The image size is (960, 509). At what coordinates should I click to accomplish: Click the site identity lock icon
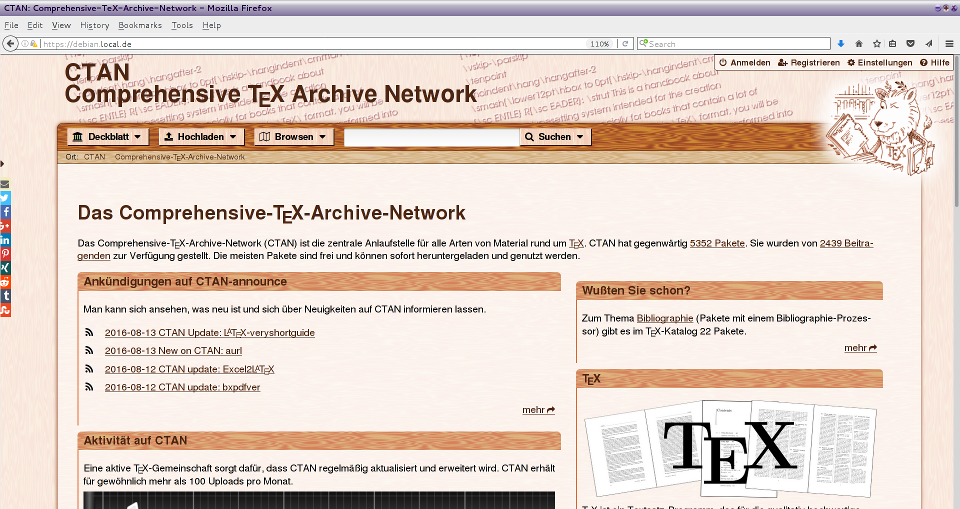click(34, 43)
